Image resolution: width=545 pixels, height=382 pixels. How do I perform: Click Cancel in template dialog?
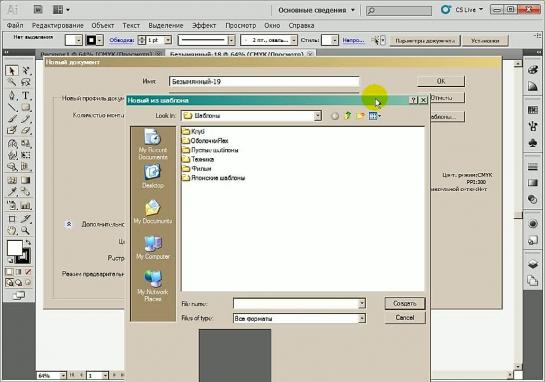click(x=405, y=318)
